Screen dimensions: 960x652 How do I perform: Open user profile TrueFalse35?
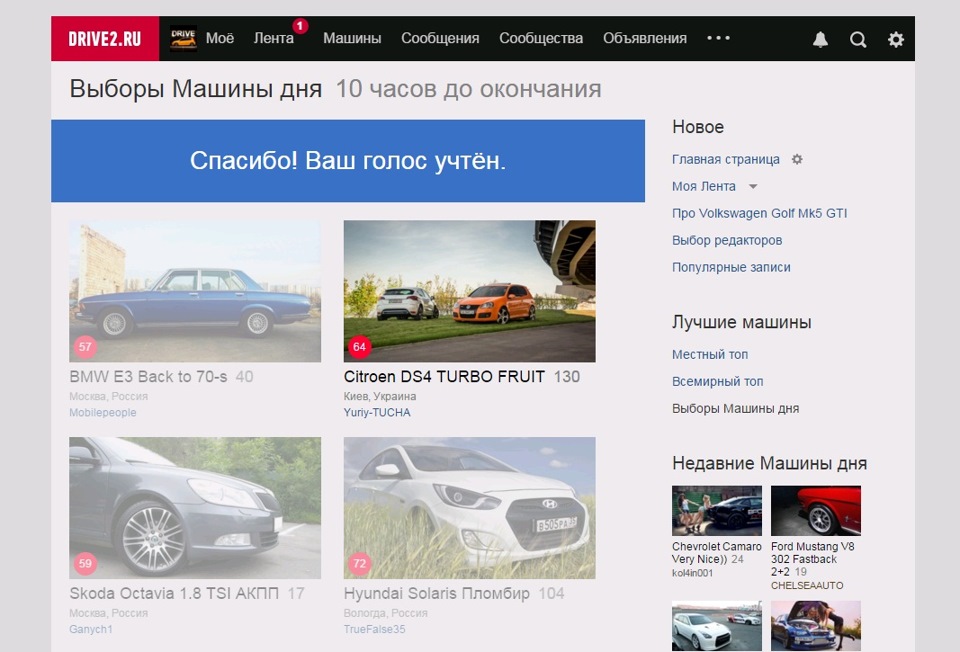point(375,629)
